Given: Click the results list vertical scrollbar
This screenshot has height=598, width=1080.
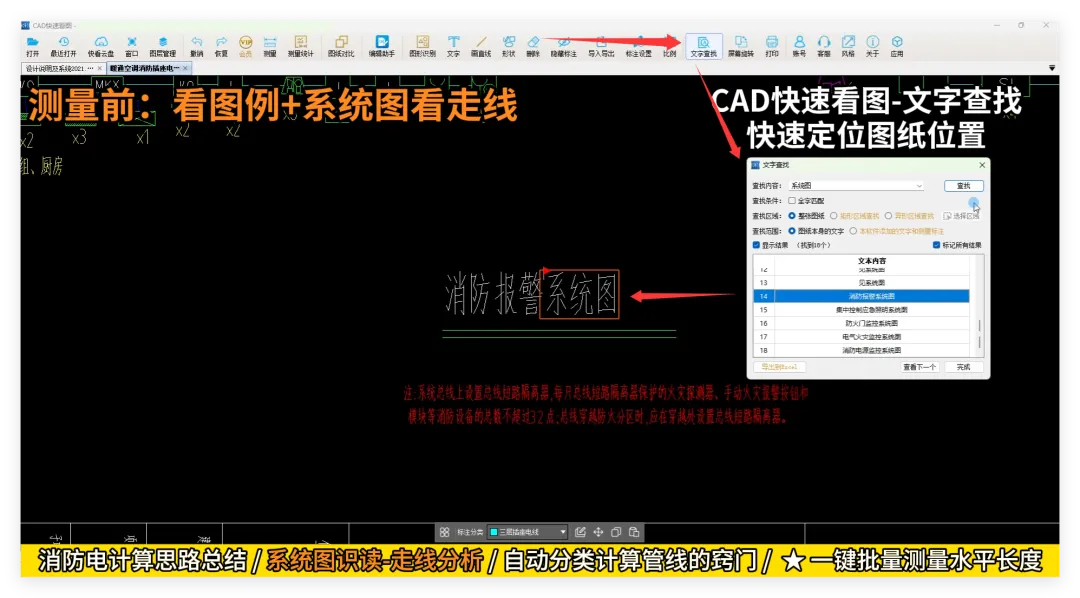Looking at the screenshot, I should (979, 334).
